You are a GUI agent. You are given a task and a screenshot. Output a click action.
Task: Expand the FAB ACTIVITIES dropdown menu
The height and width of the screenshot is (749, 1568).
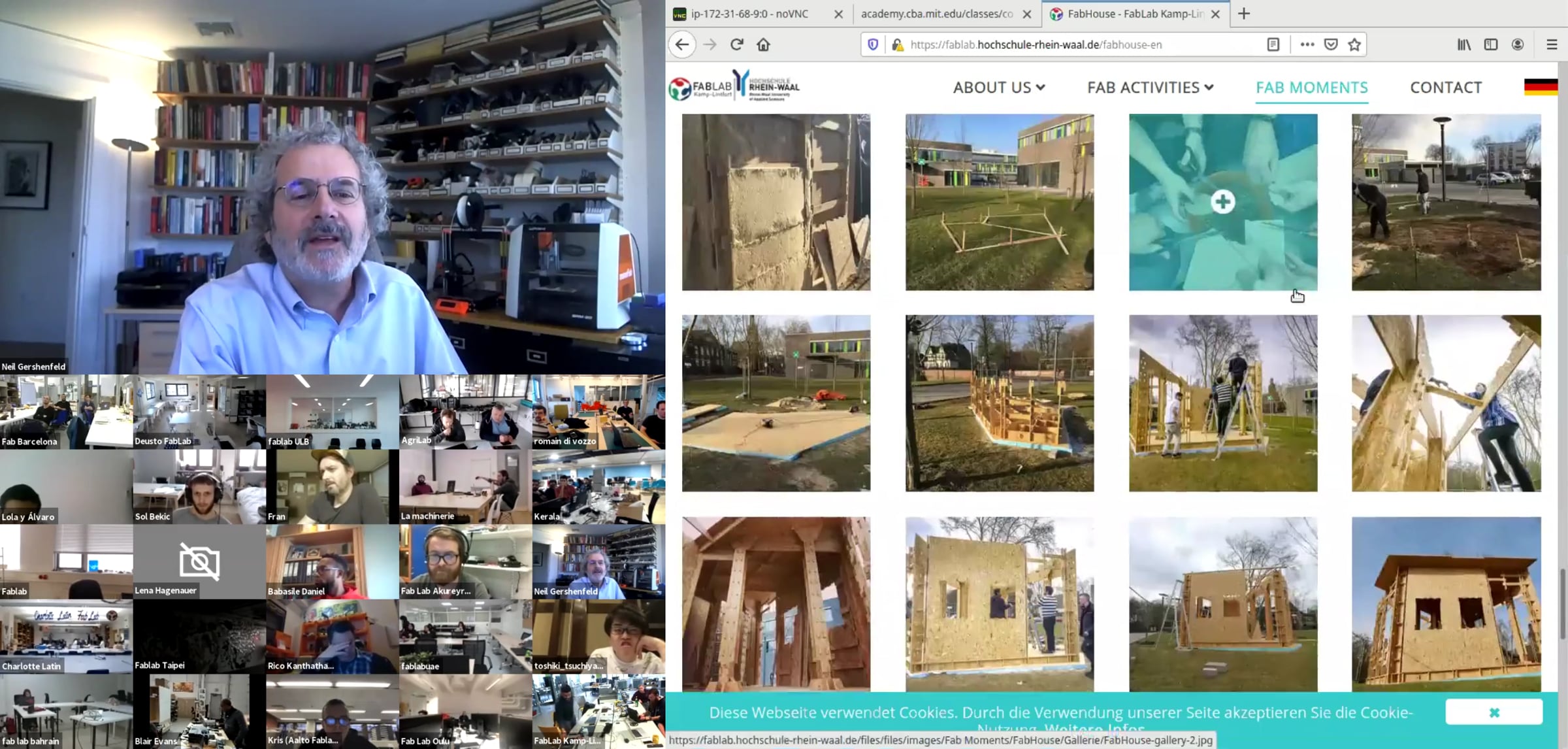click(1151, 88)
